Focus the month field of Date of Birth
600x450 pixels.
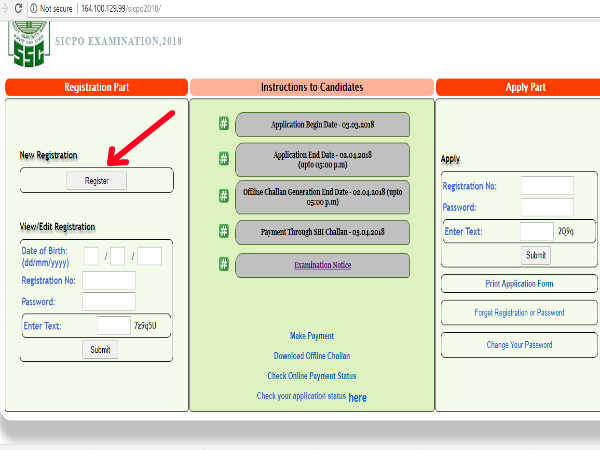point(118,256)
